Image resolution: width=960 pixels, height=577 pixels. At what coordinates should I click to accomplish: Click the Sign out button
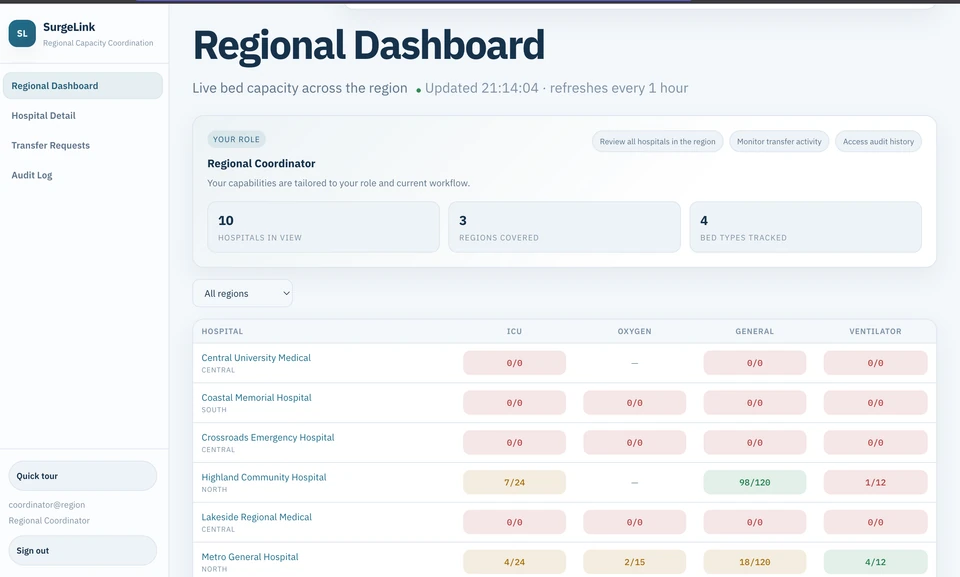[x=83, y=551]
